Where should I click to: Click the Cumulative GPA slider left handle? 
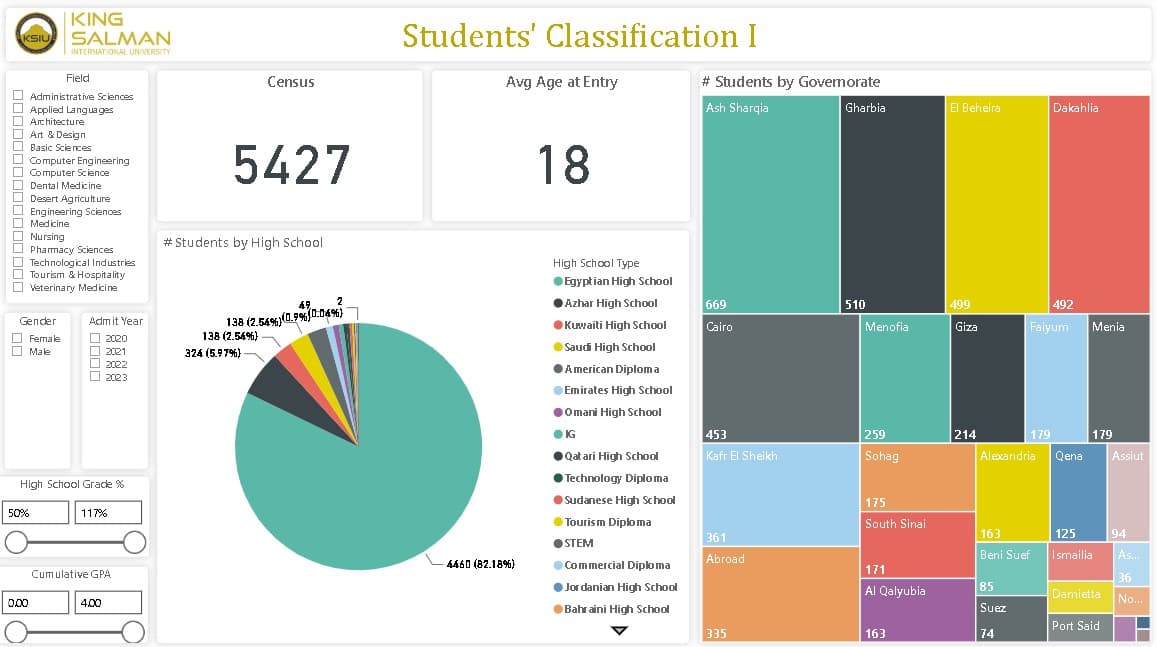tap(16, 632)
